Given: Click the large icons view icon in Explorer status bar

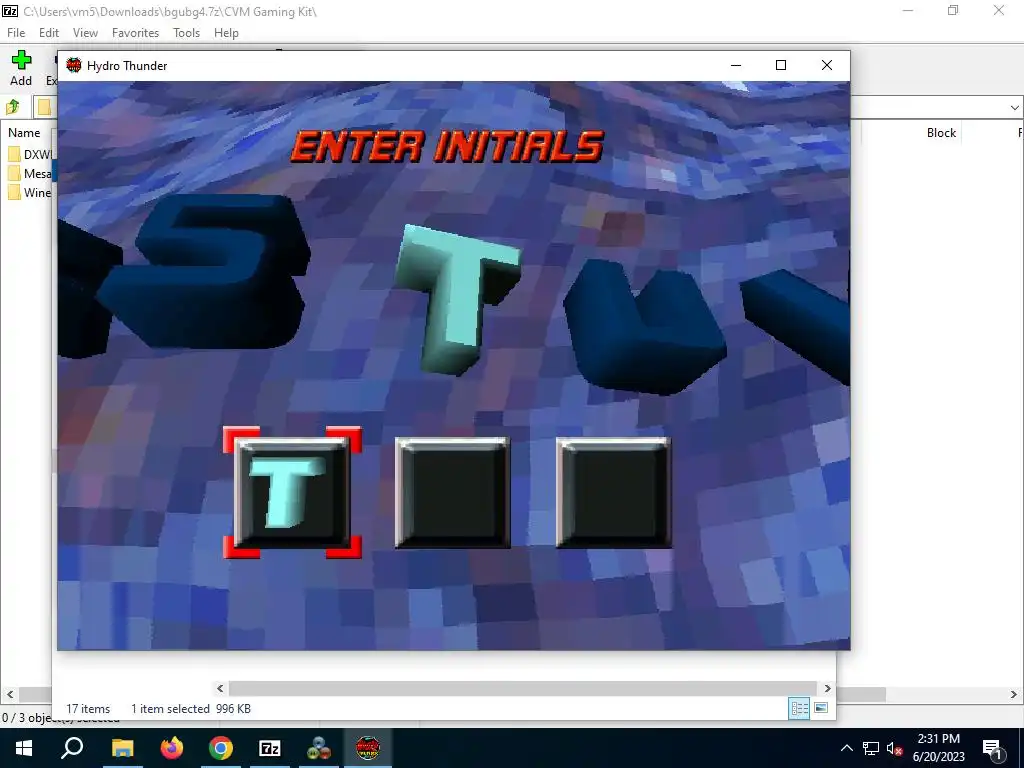Looking at the screenshot, I should click(x=821, y=708).
